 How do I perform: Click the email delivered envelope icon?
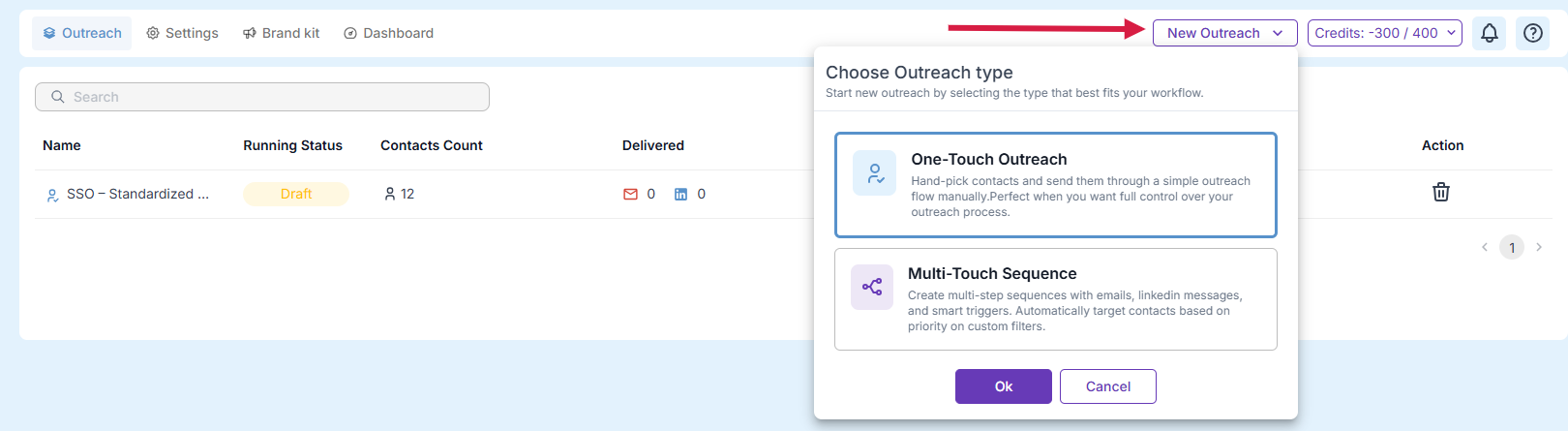[x=630, y=194]
